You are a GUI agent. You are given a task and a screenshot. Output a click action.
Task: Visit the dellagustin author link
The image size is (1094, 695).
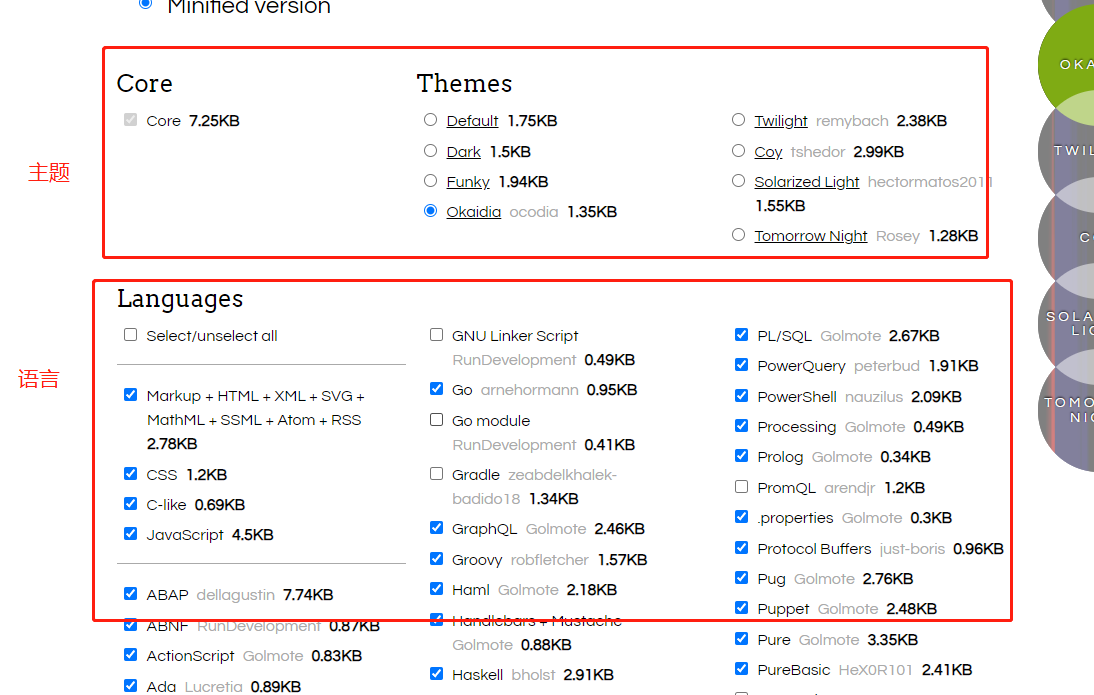236,595
